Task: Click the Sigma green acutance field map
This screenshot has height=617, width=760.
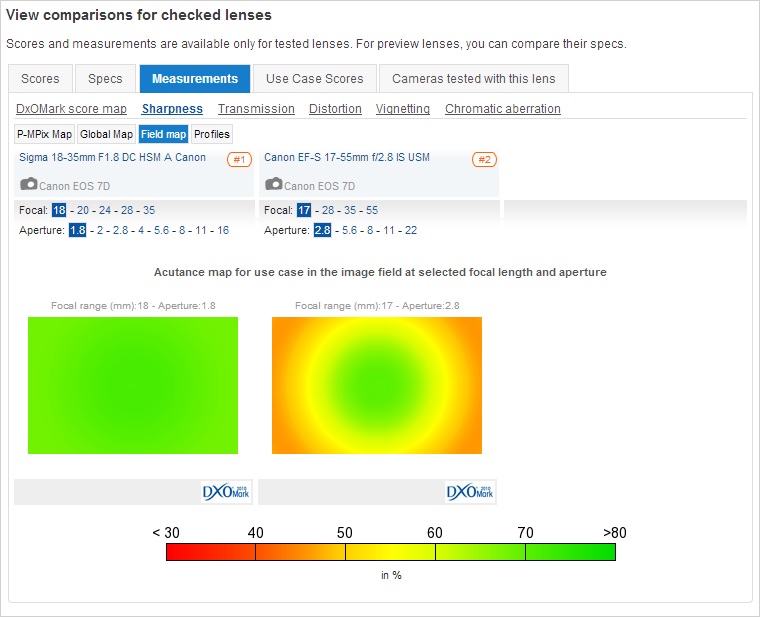Action: point(133,385)
